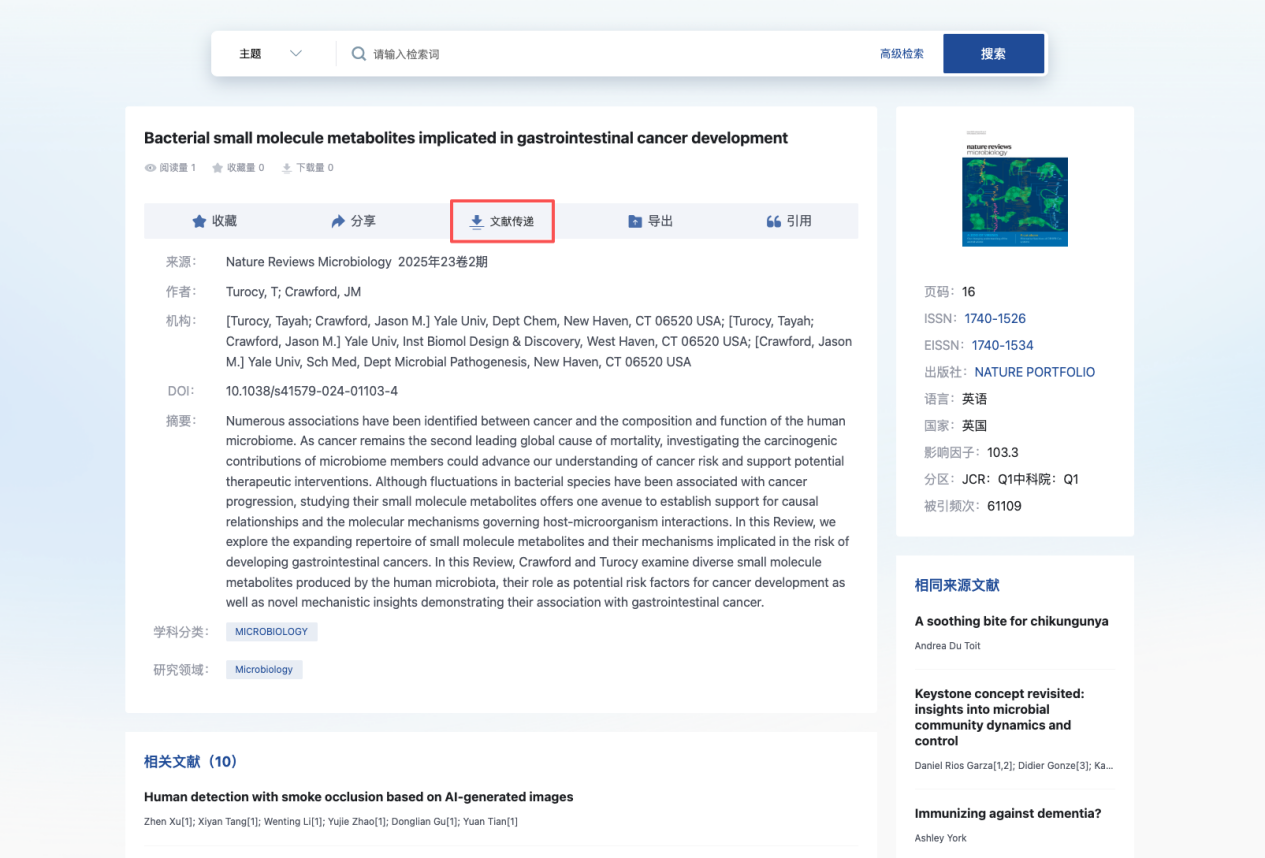Open EISSN link 1740-1534
This screenshot has height=858, width=1265.
point(1003,345)
